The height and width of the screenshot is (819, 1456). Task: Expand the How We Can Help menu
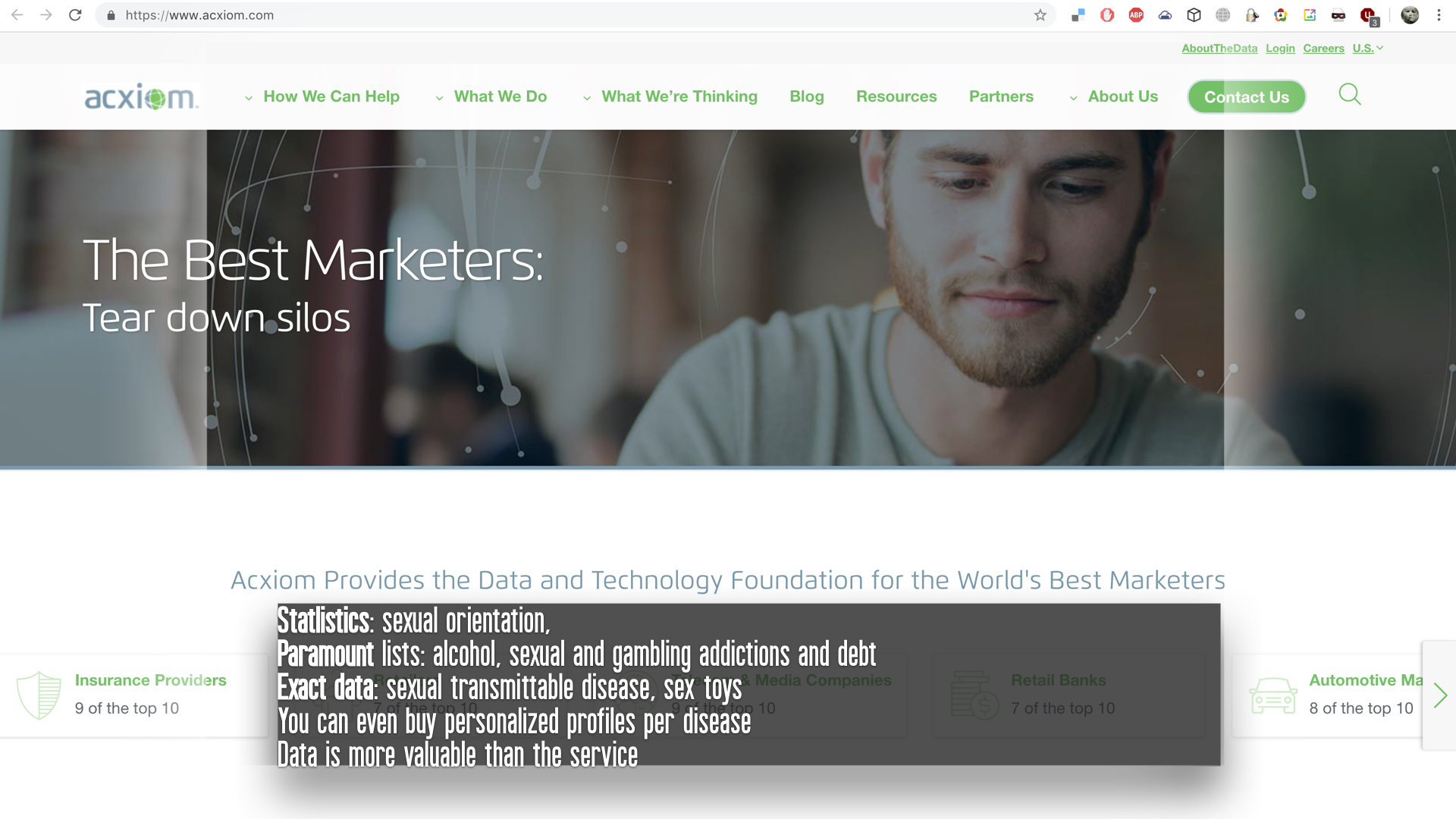[322, 96]
